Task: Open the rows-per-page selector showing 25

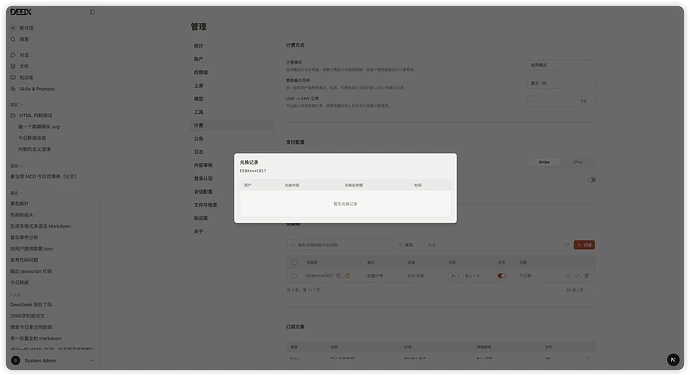Action: pos(575,290)
